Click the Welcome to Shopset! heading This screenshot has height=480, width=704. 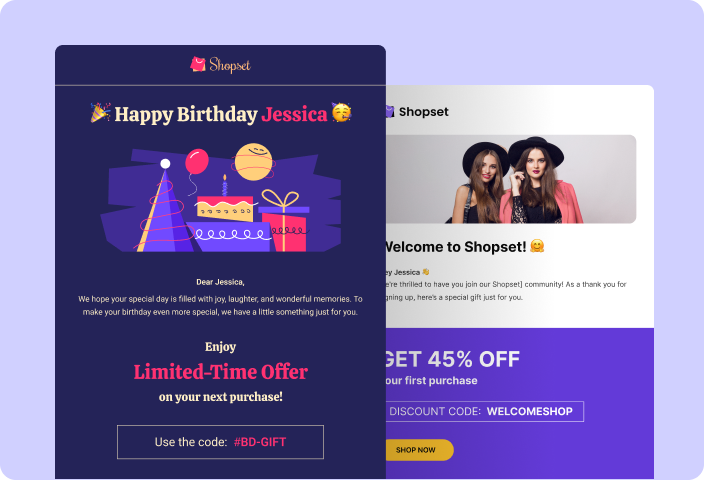(455, 247)
